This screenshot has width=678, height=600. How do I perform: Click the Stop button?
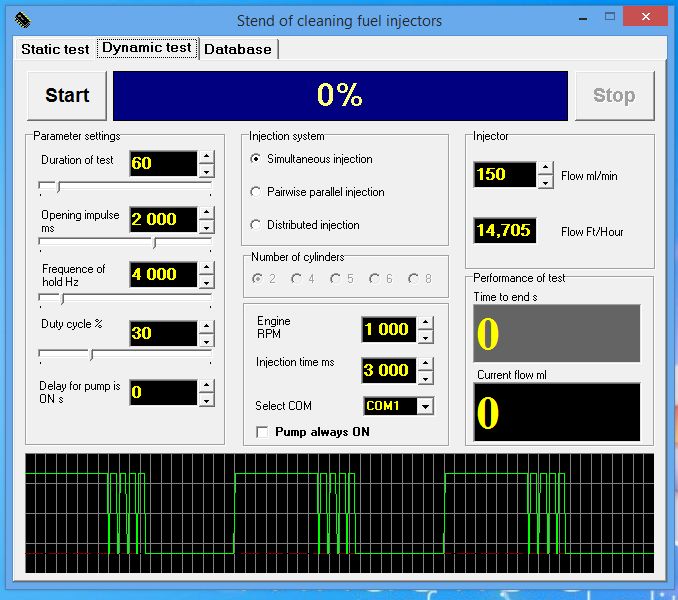pyautogui.click(x=614, y=96)
